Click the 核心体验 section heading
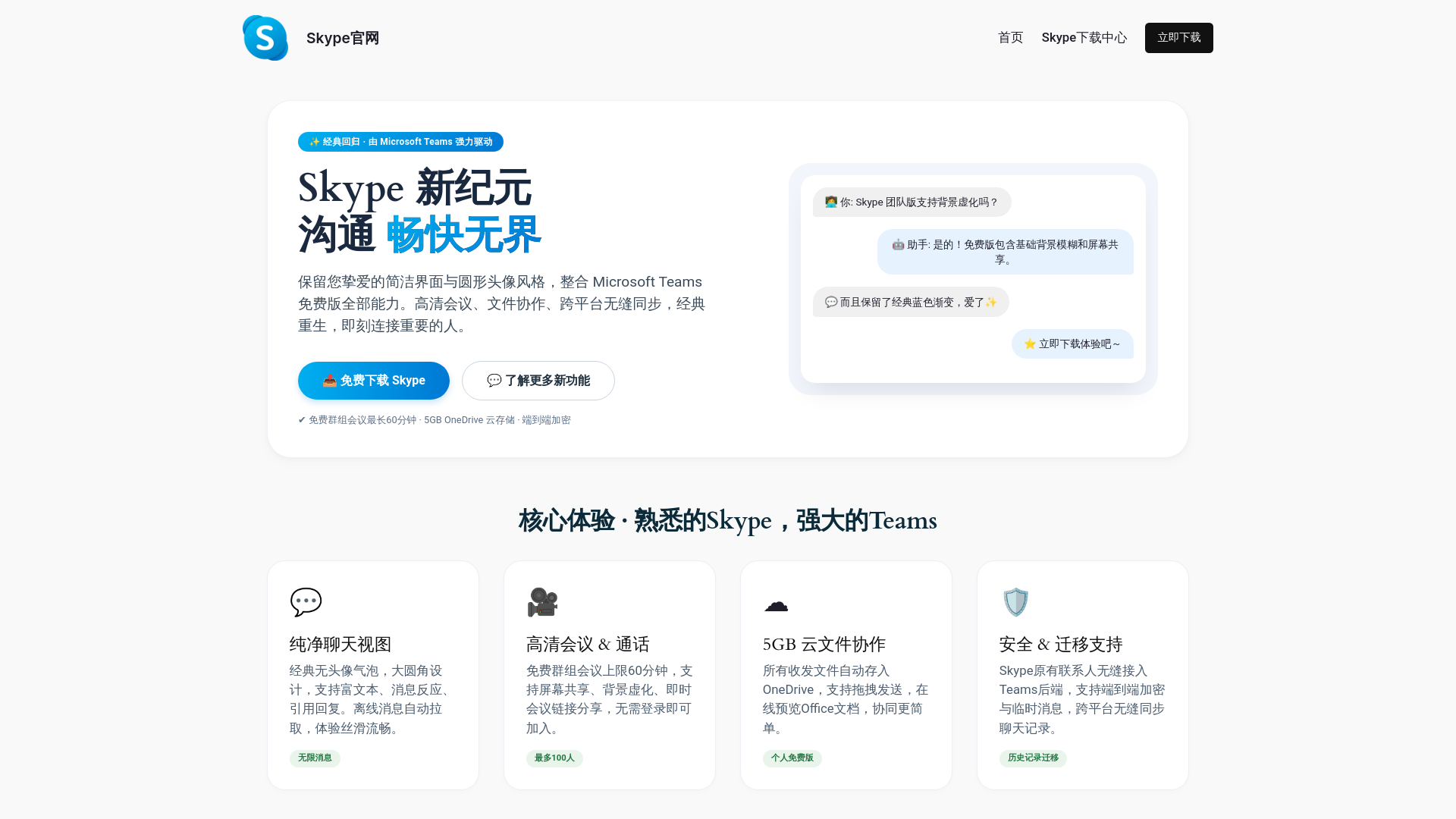 [728, 521]
